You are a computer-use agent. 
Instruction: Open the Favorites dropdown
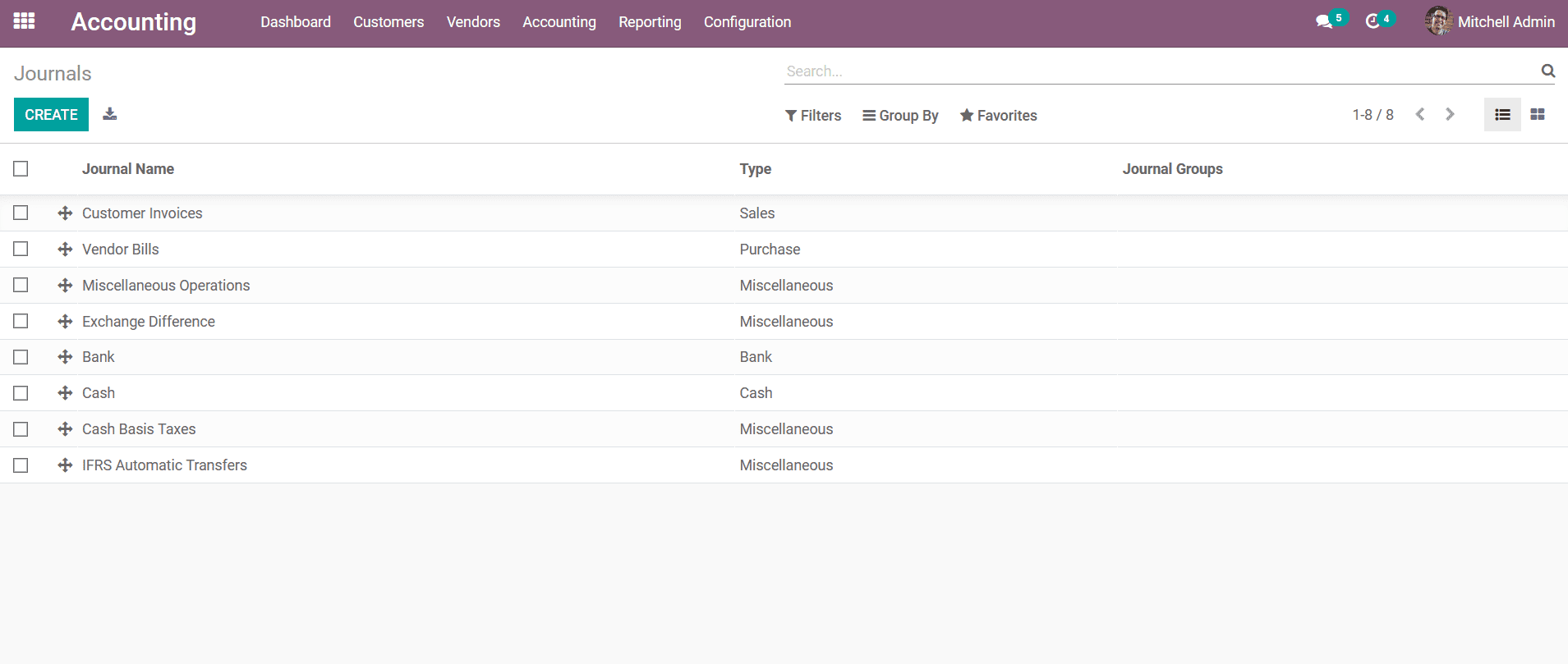(x=999, y=116)
